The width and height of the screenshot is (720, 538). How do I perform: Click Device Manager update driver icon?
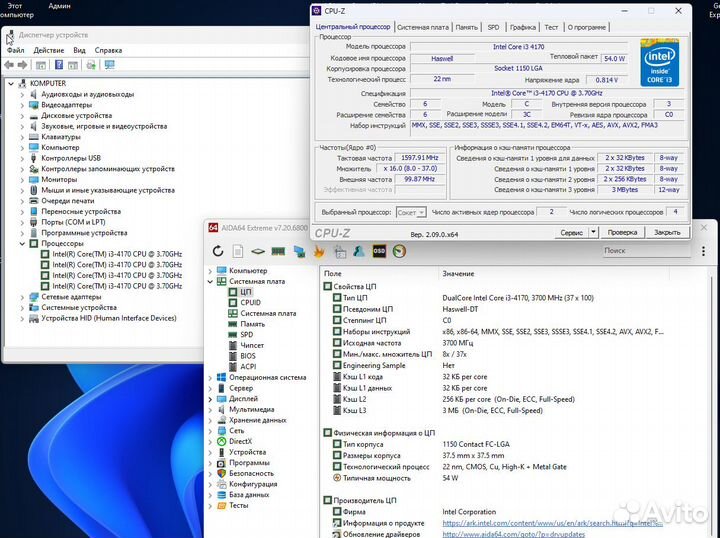(x=91, y=65)
